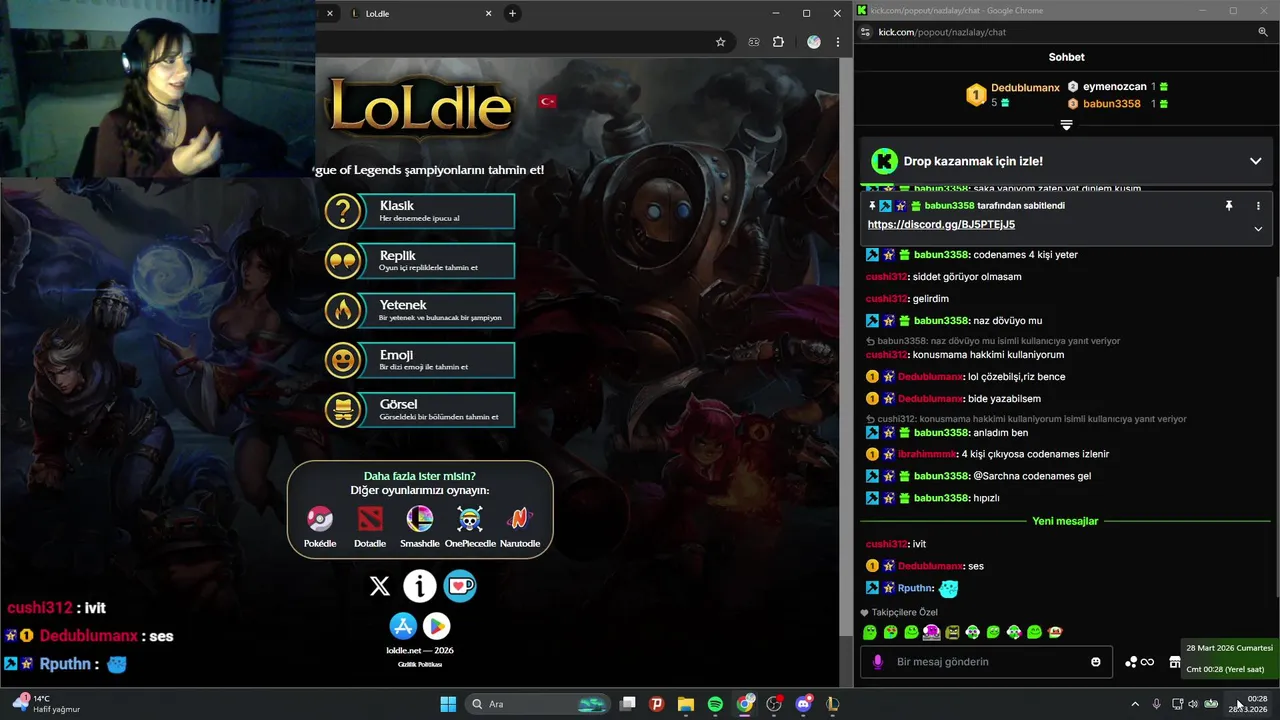Click the Ko-fi coffee cup icon
The height and width of the screenshot is (720, 1280).
click(x=460, y=586)
